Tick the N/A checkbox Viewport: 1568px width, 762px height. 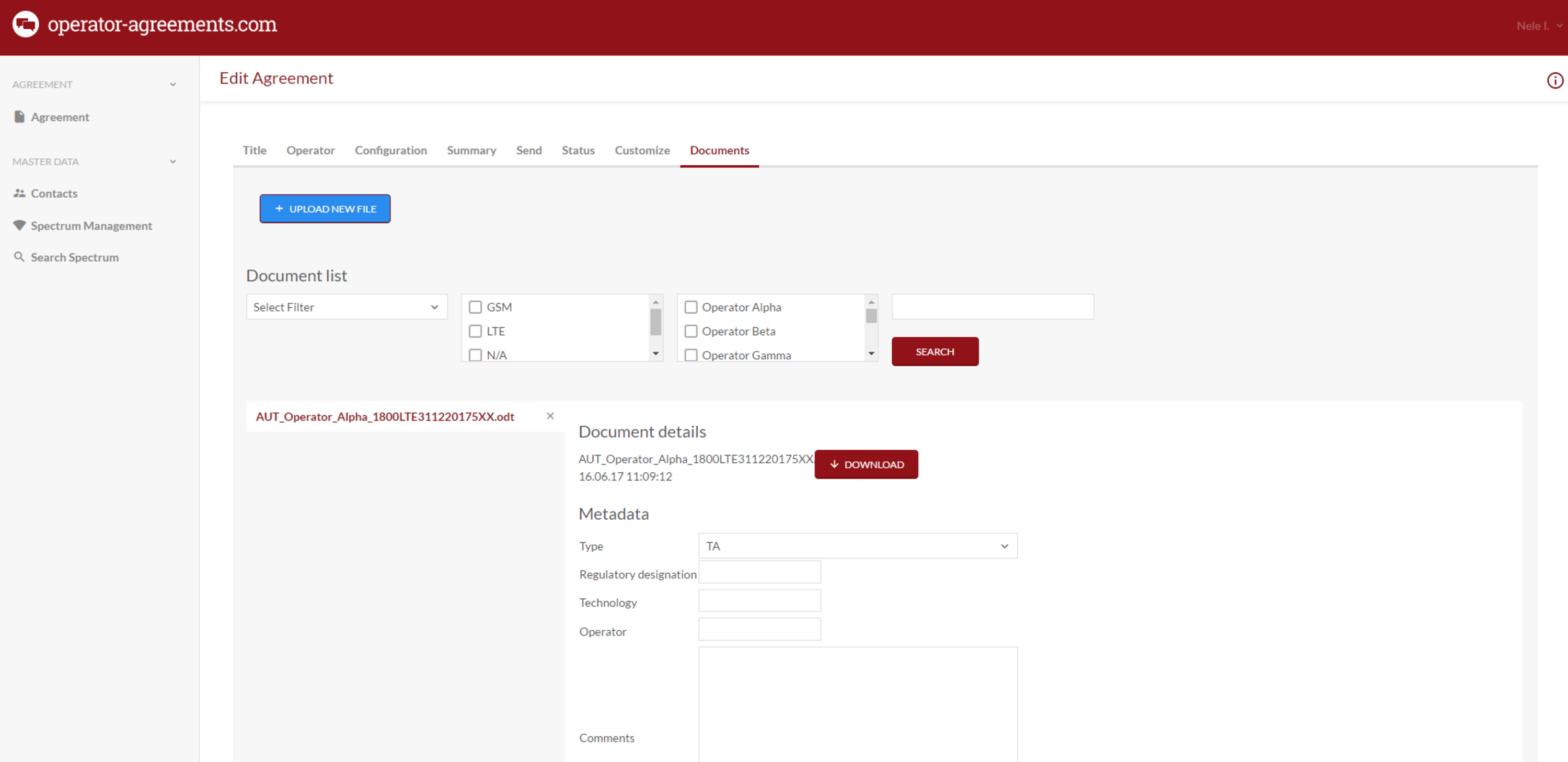[x=476, y=355]
